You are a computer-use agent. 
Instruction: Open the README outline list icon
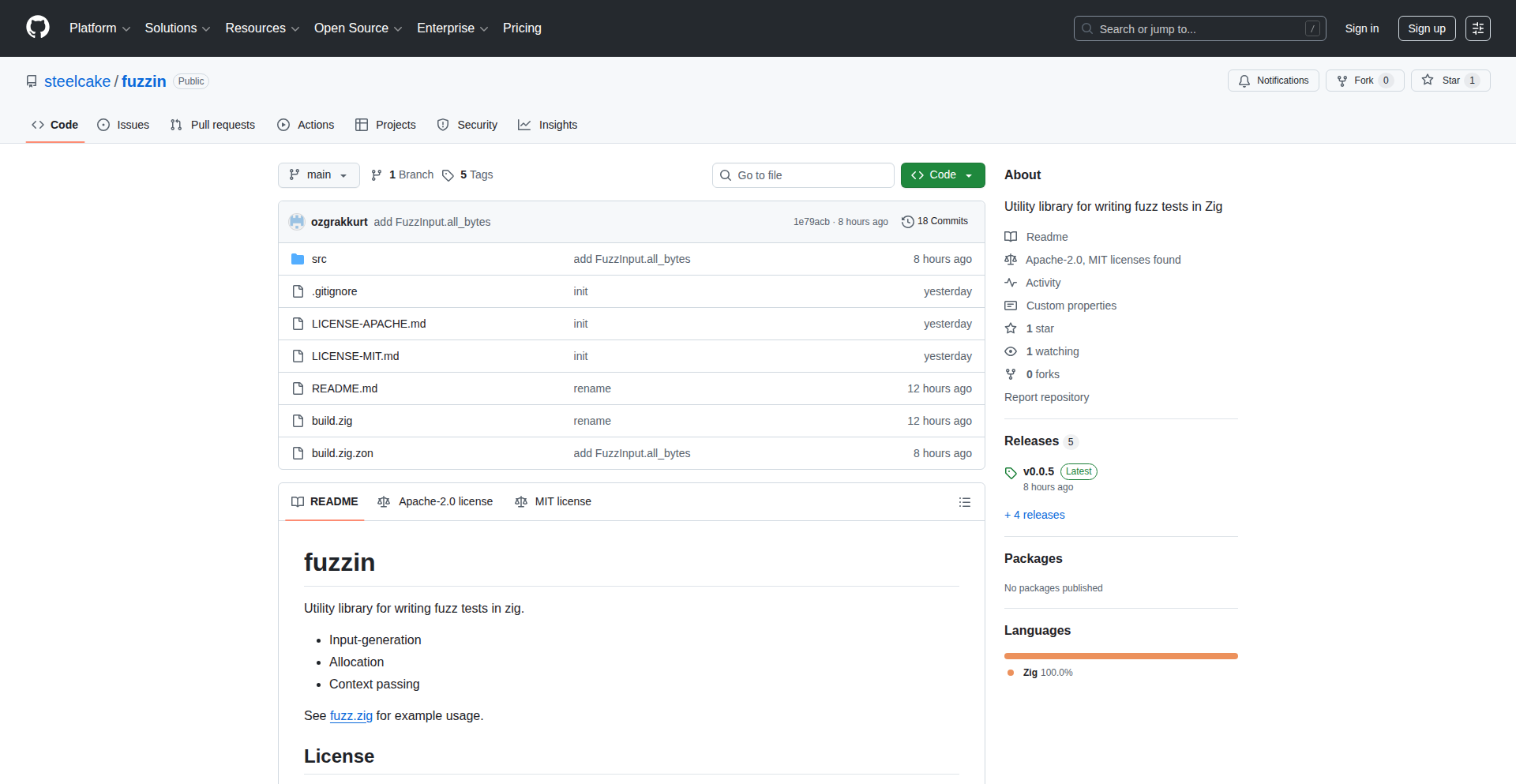964,502
